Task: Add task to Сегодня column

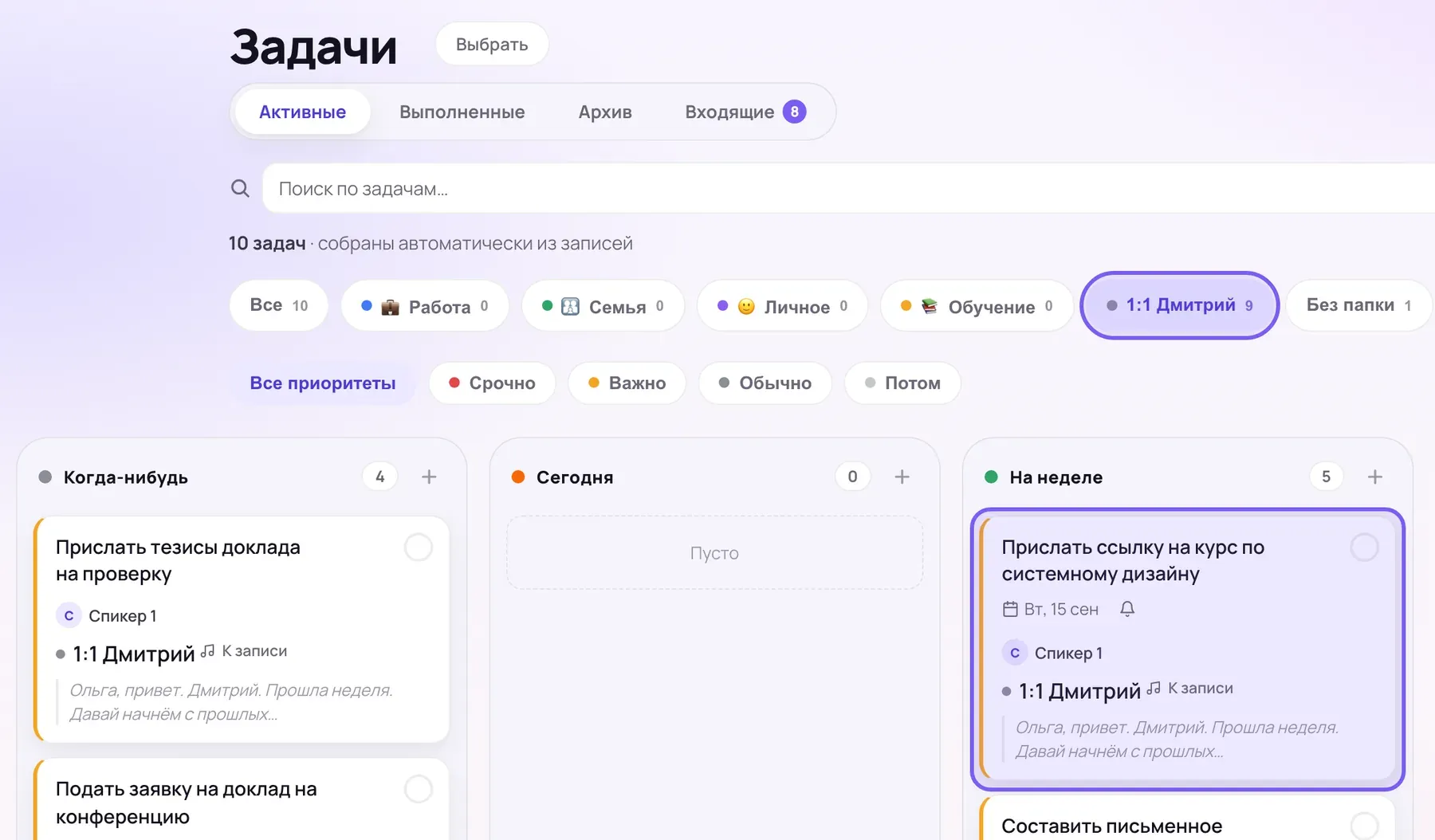Action: click(902, 477)
